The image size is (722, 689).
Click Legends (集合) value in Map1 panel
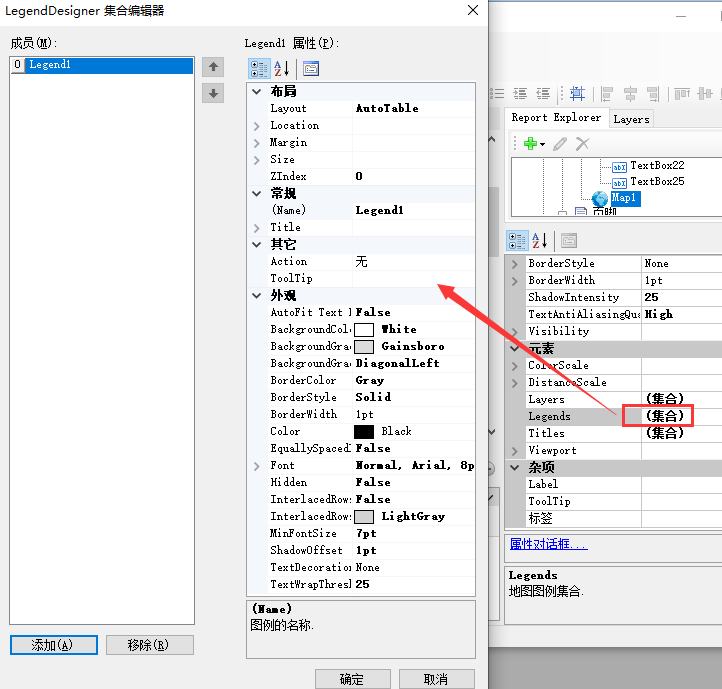click(664, 416)
